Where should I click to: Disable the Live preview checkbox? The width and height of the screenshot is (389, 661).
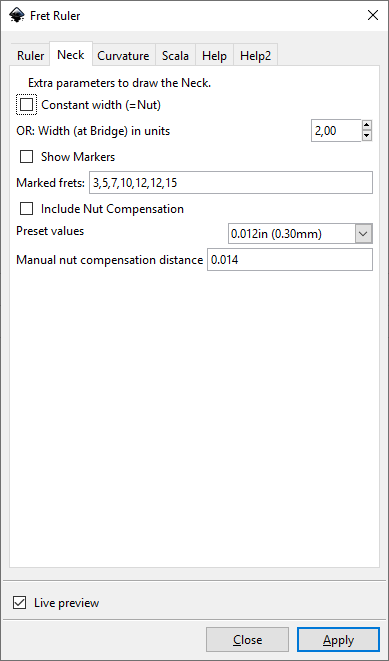tap(19, 603)
